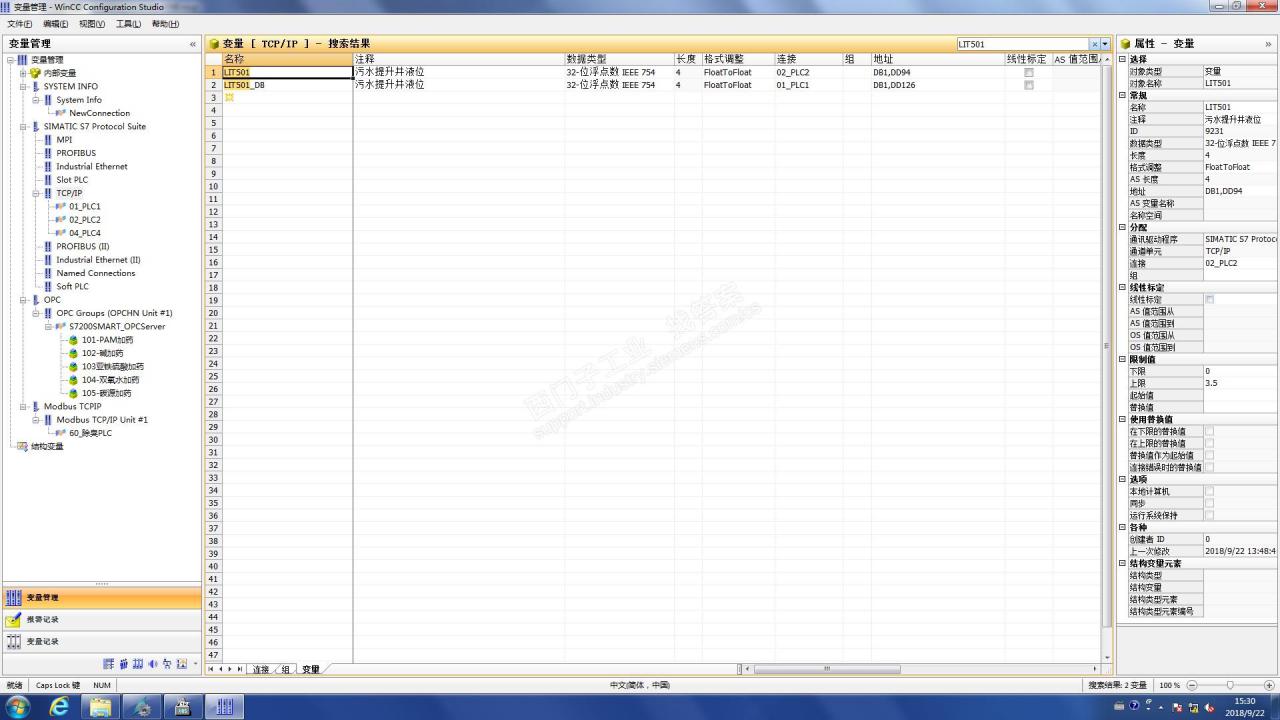This screenshot has width=1280, height=720.
Task: Click the LIT501 search input field
Action: (1022, 44)
